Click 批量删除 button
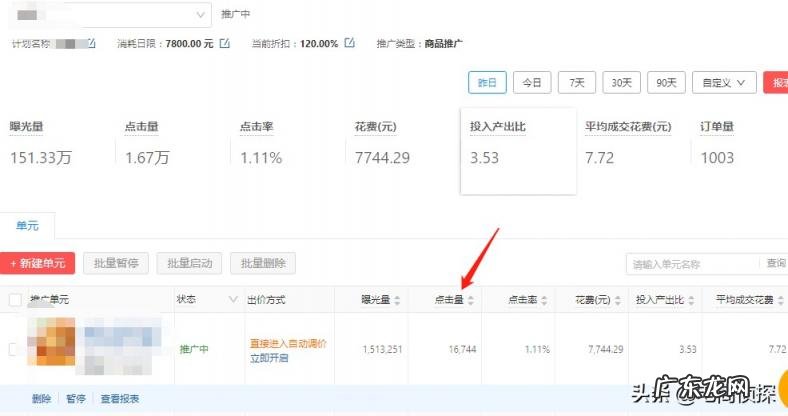Screen dimensions: 788x416 263,263
